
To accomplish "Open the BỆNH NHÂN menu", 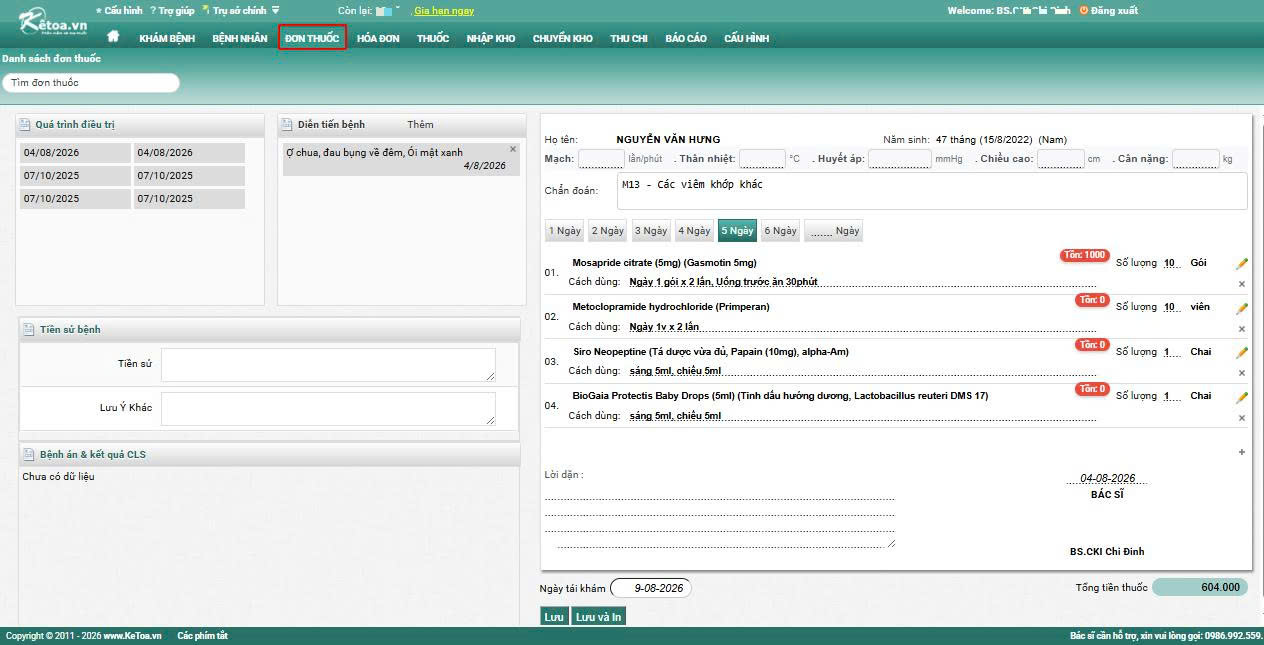I will click(x=240, y=38).
